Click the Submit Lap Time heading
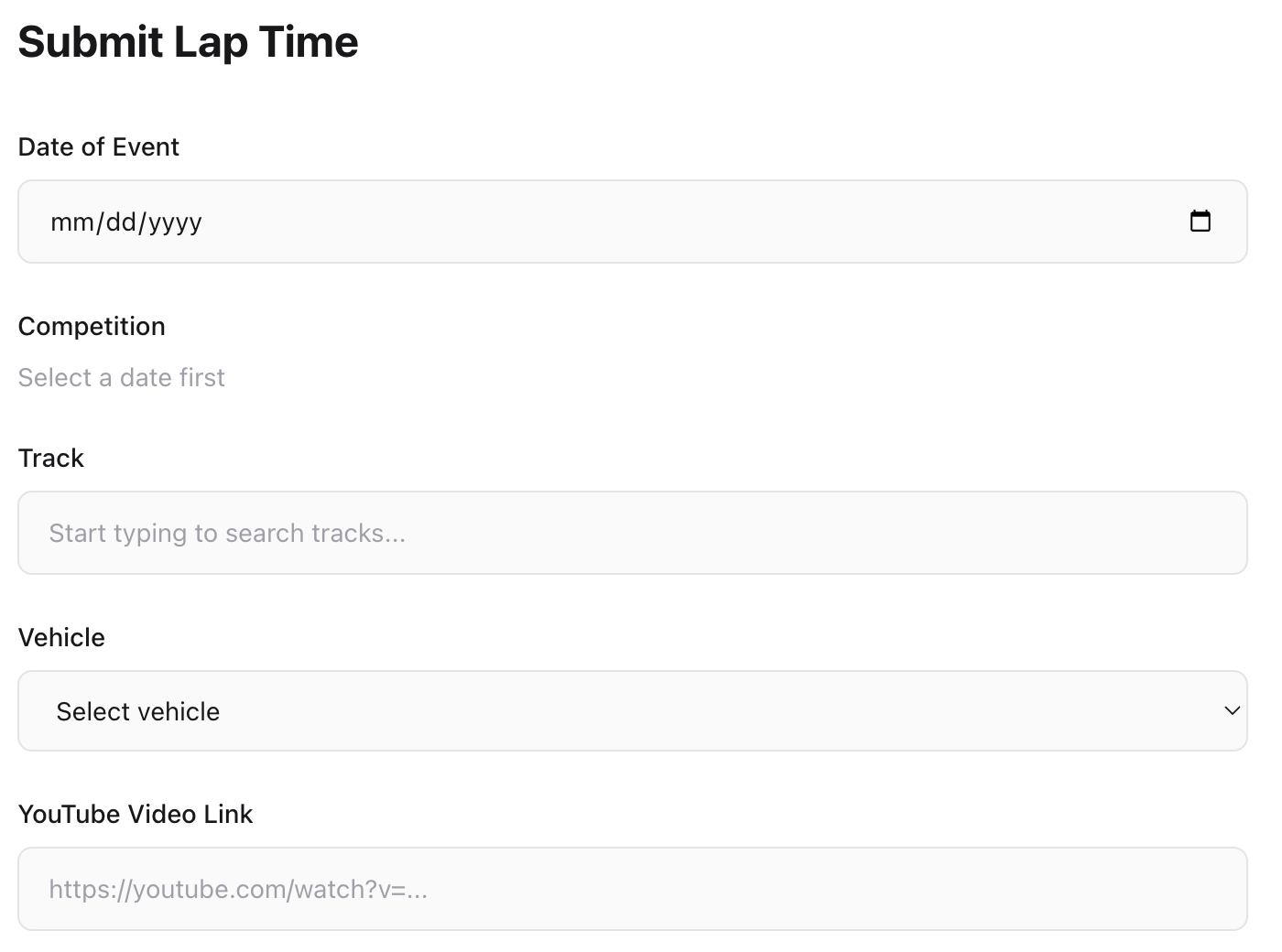 tap(188, 41)
